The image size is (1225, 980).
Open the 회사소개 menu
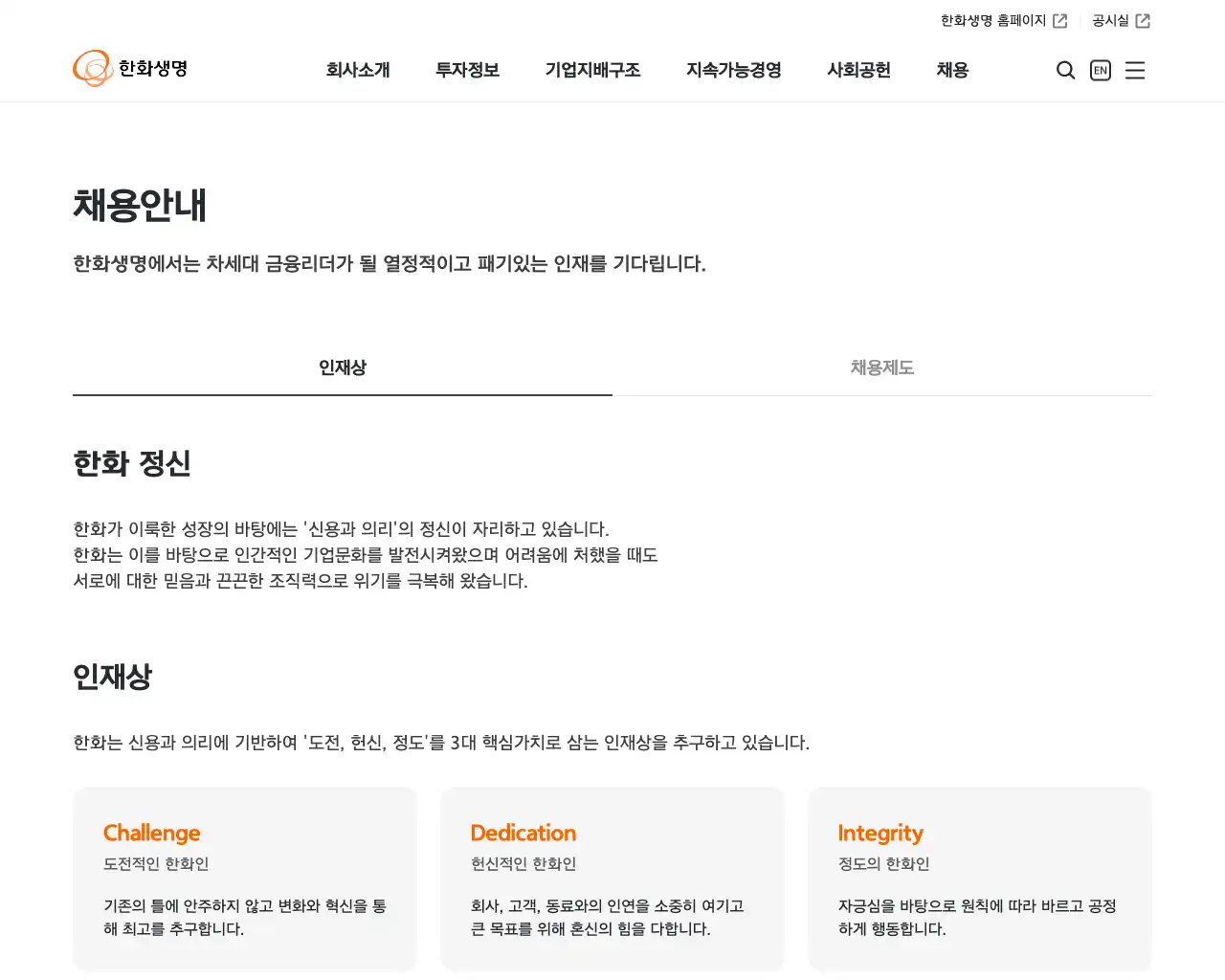[x=359, y=70]
